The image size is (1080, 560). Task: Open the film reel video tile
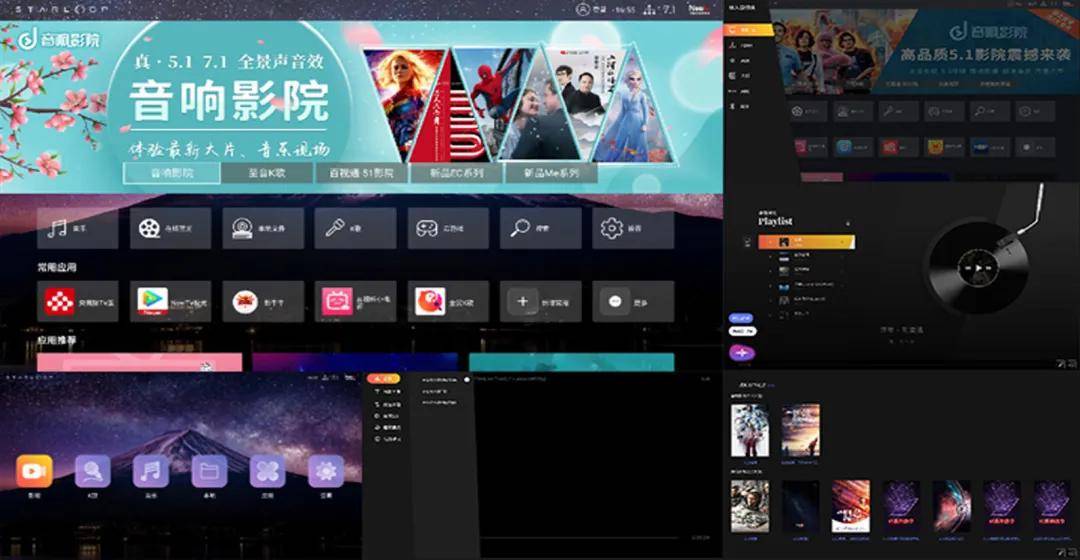[x=170, y=228]
